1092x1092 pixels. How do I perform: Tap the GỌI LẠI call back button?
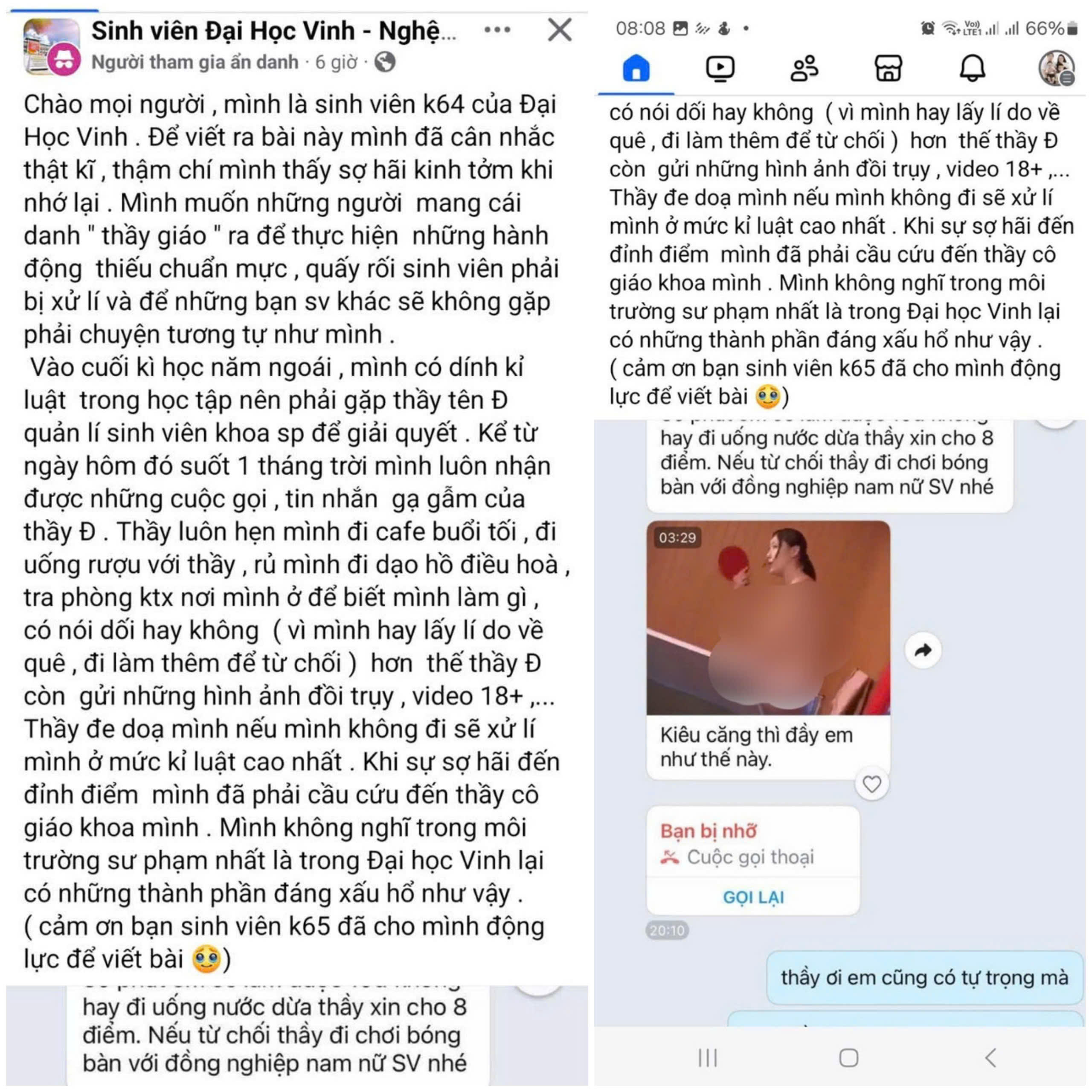(753, 897)
